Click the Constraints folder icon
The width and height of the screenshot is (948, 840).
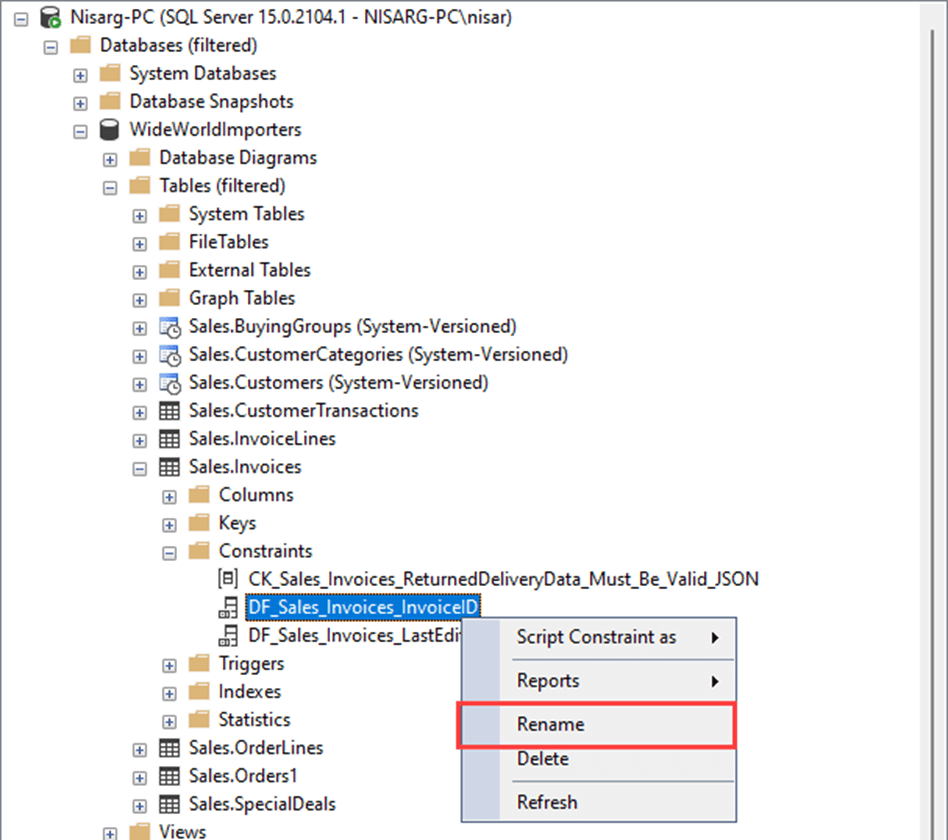[x=199, y=550]
